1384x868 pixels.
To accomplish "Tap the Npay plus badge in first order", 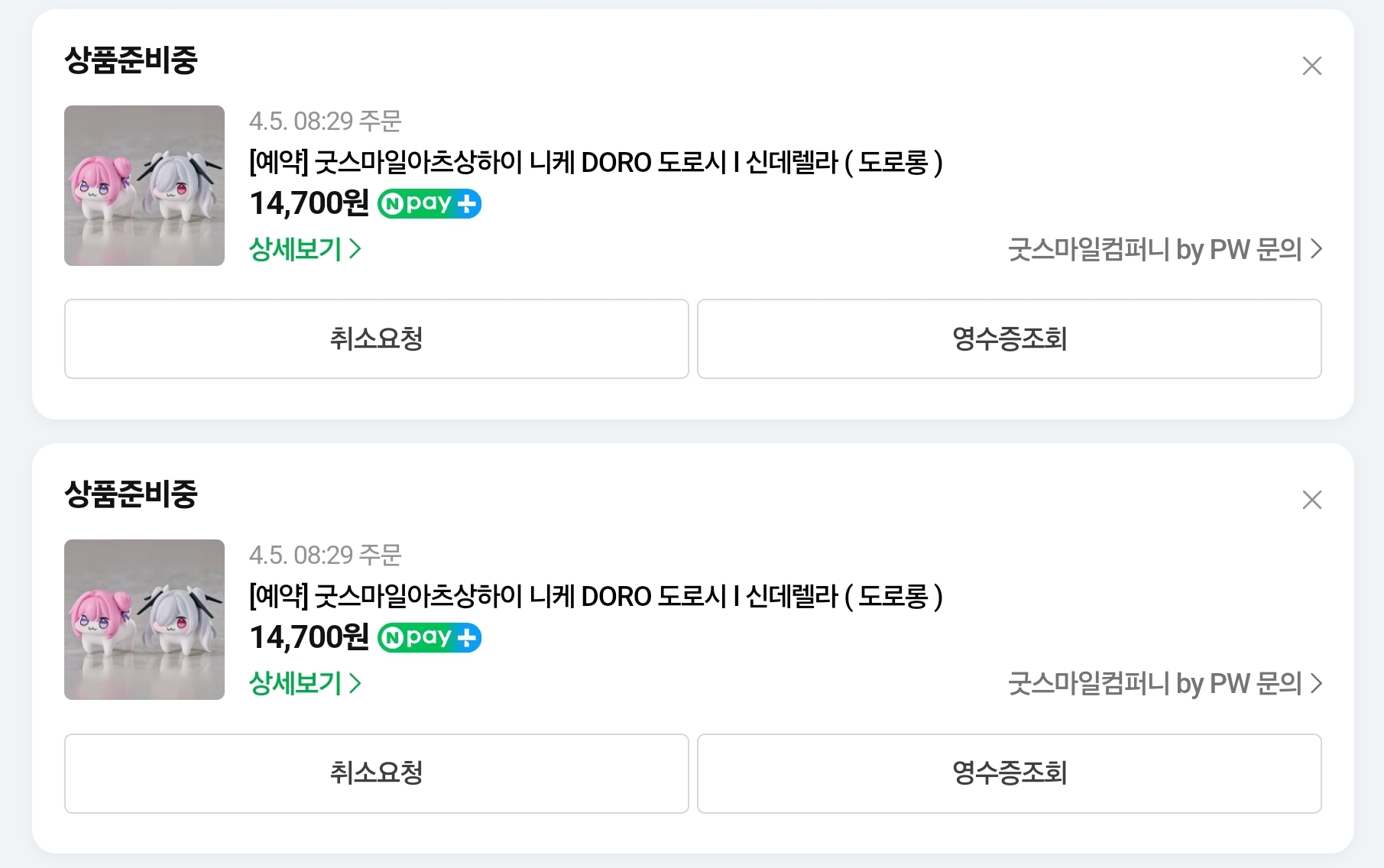I will tap(429, 203).
